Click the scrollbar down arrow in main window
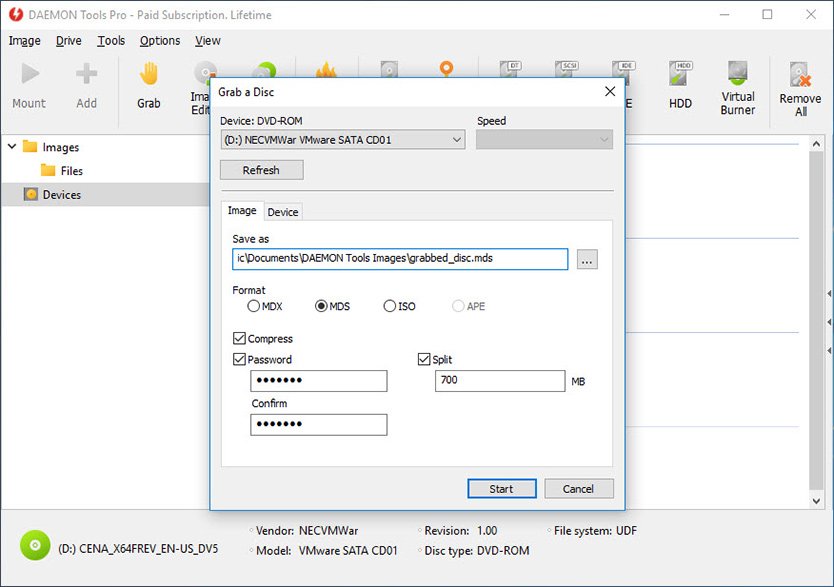This screenshot has width=834, height=587. point(816,501)
